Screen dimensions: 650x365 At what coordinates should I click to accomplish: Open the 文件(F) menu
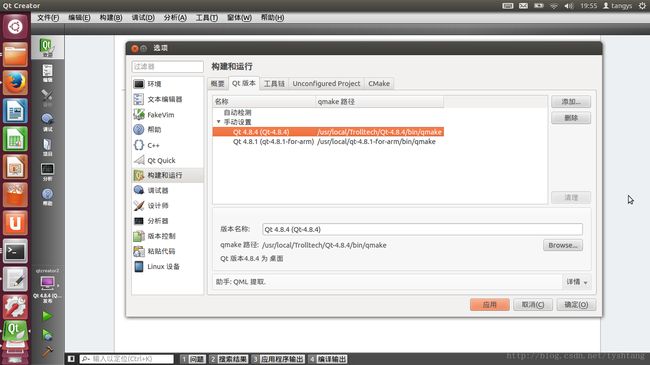[x=48, y=18]
